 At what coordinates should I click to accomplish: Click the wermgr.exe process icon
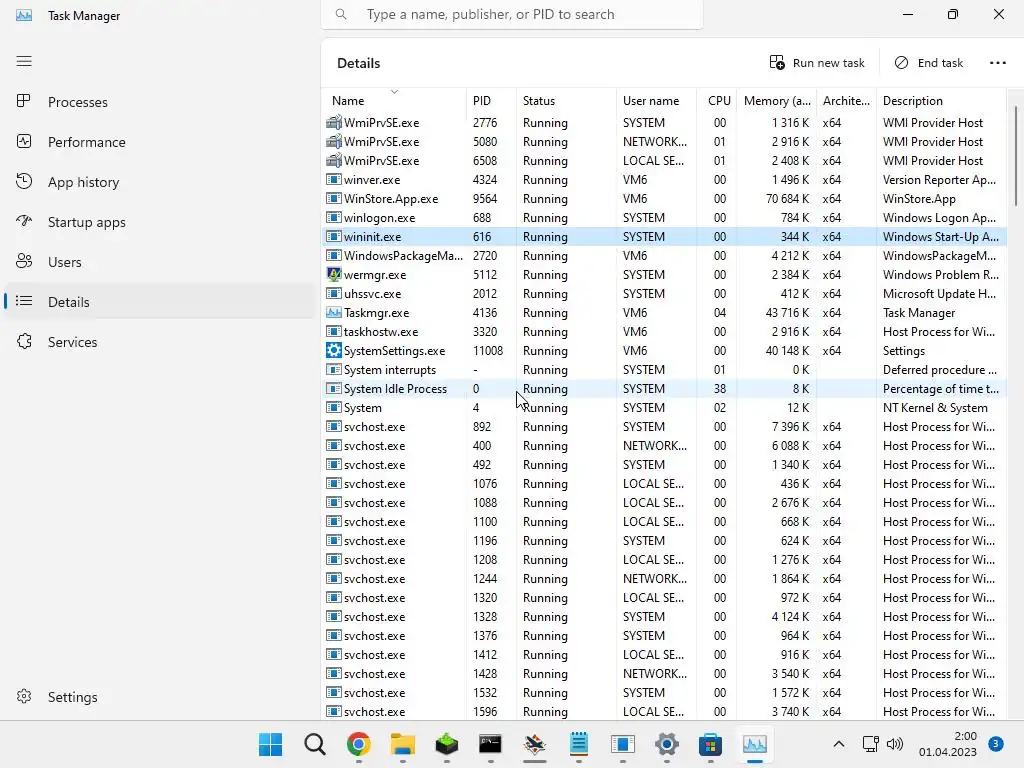[334, 274]
